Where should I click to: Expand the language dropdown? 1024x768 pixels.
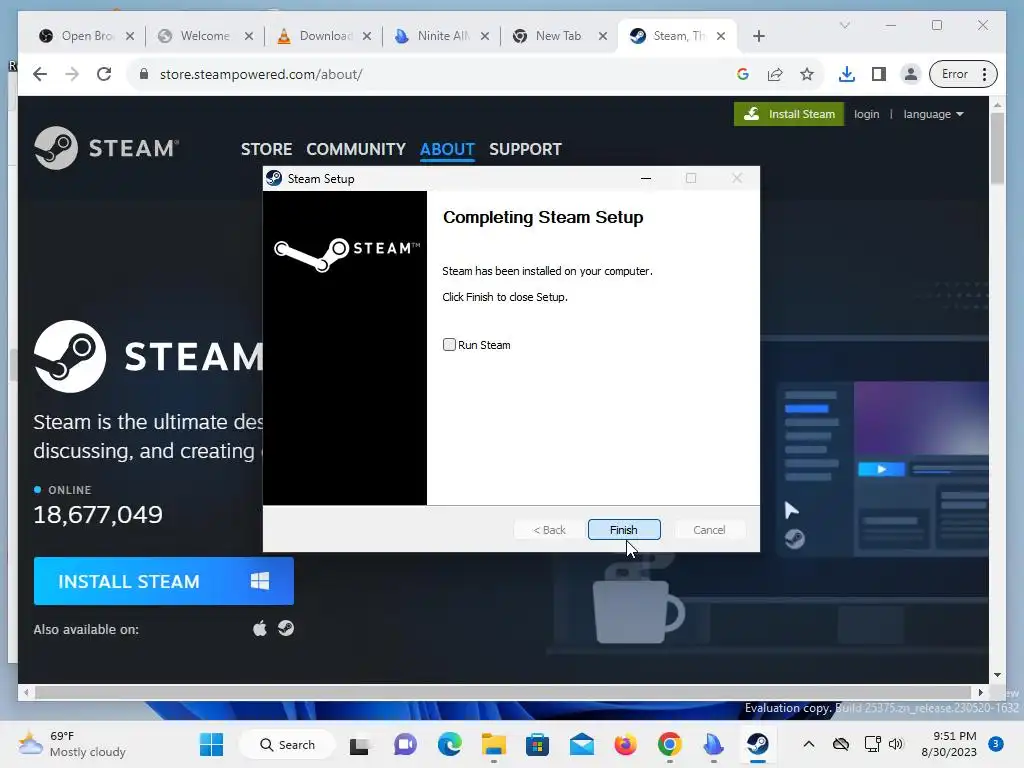click(933, 114)
